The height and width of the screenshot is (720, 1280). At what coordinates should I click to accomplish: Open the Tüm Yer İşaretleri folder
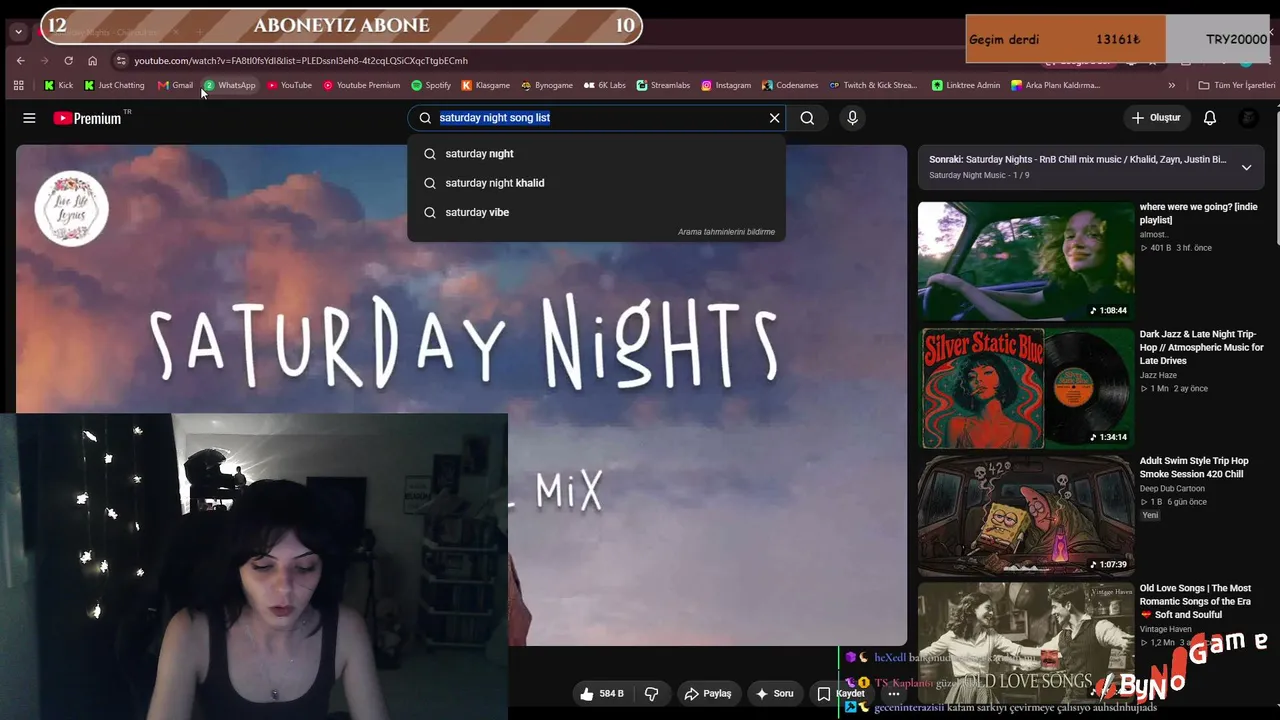[x=1237, y=85]
